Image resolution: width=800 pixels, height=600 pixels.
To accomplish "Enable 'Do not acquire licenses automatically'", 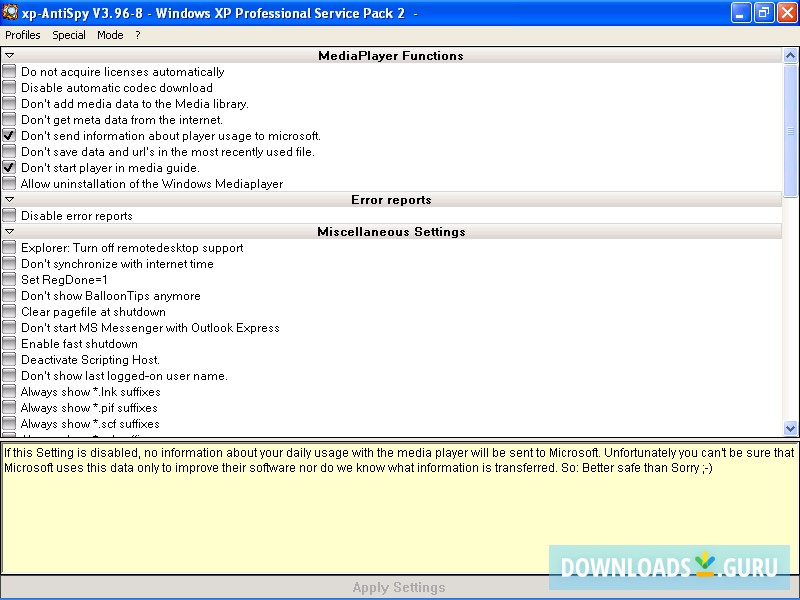I will click(x=9, y=72).
